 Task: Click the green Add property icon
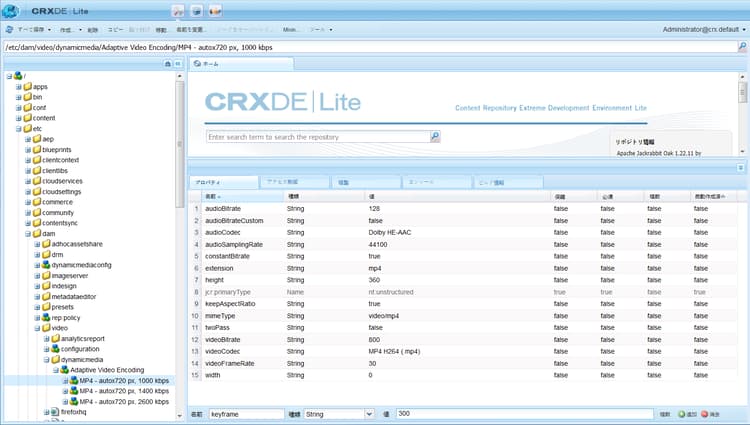(x=681, y=414)
